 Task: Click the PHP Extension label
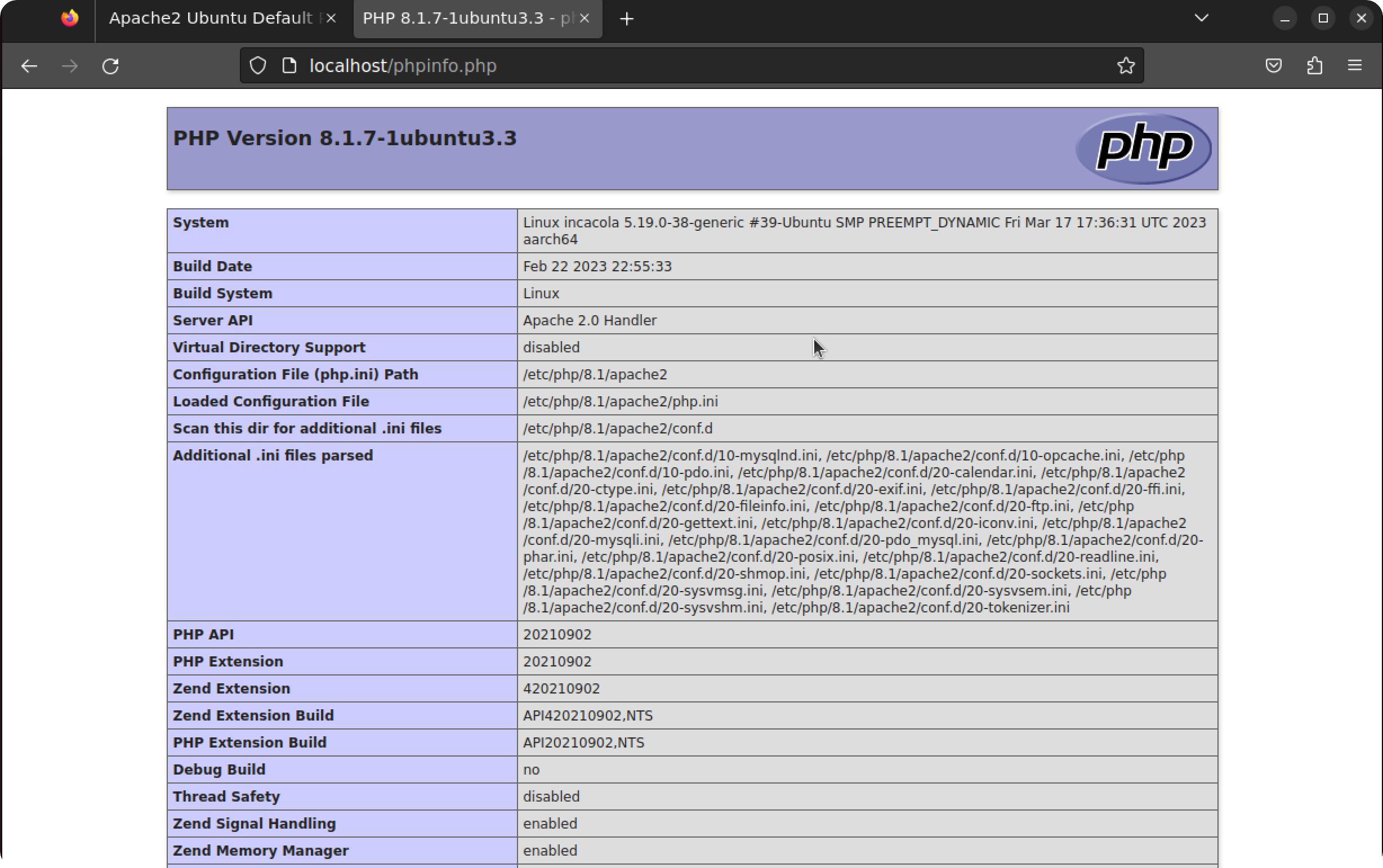(x=228, y=661)
